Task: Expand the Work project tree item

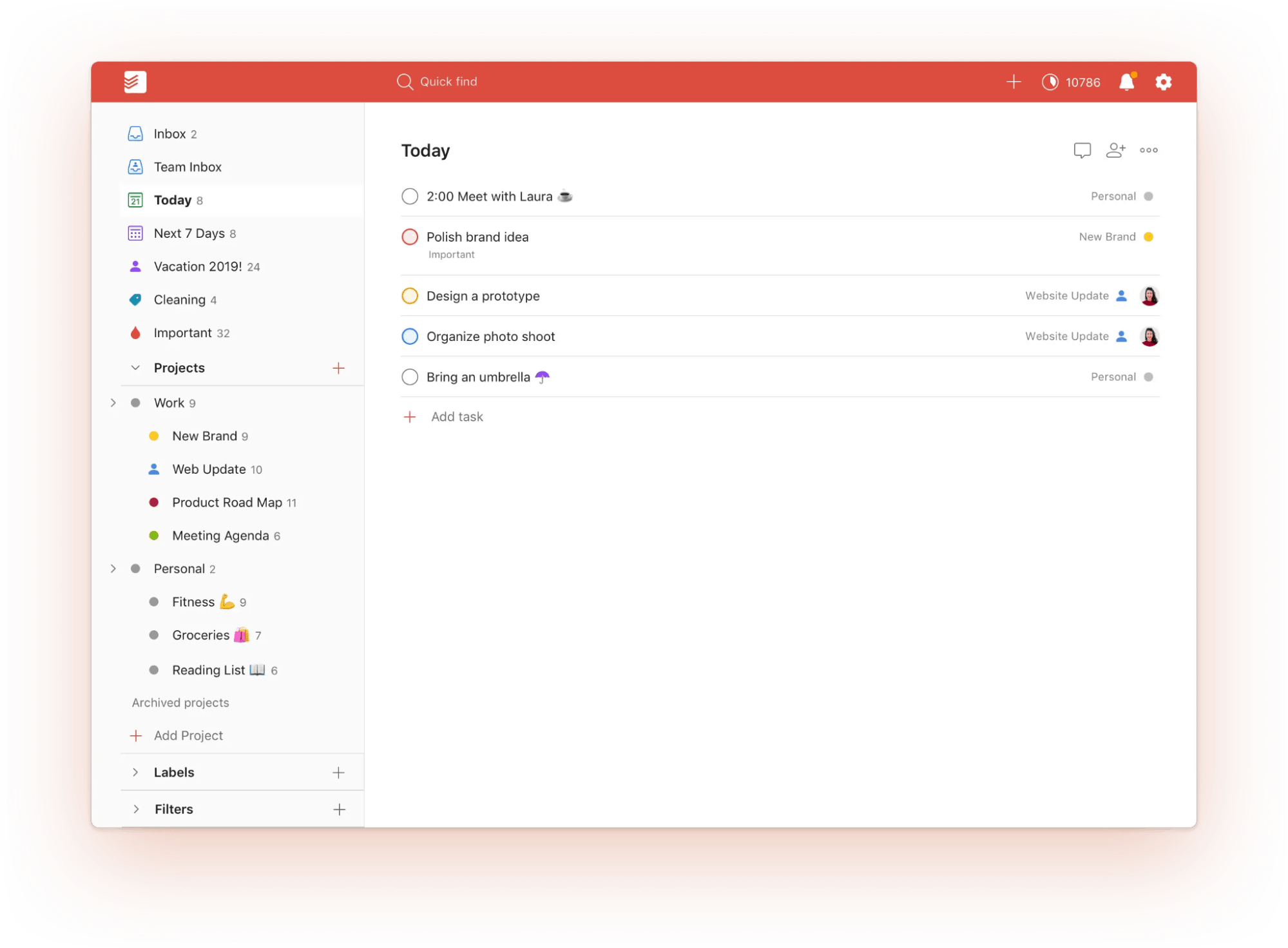Action: coord(113,402)
